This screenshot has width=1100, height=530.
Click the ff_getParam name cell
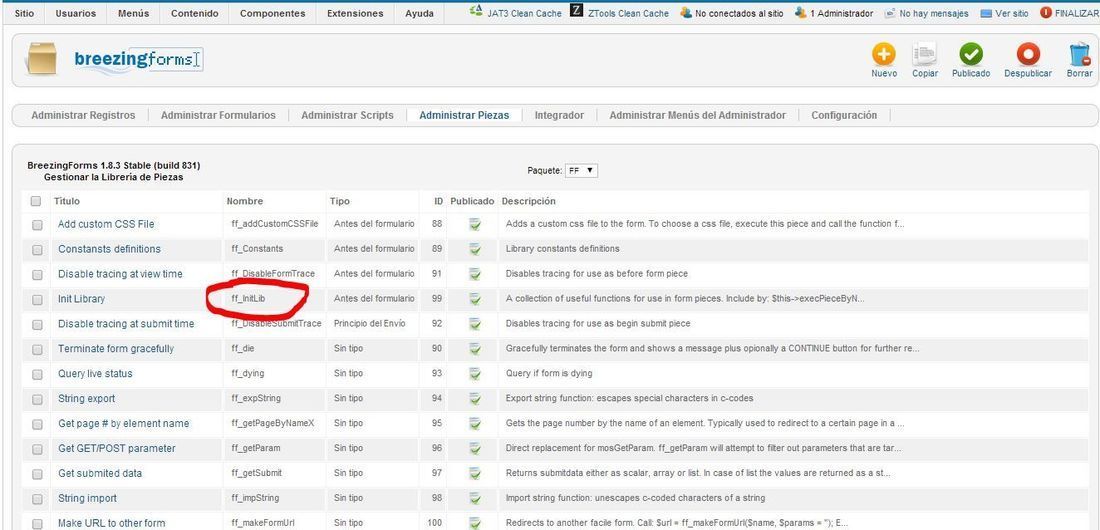coord(257,449)
